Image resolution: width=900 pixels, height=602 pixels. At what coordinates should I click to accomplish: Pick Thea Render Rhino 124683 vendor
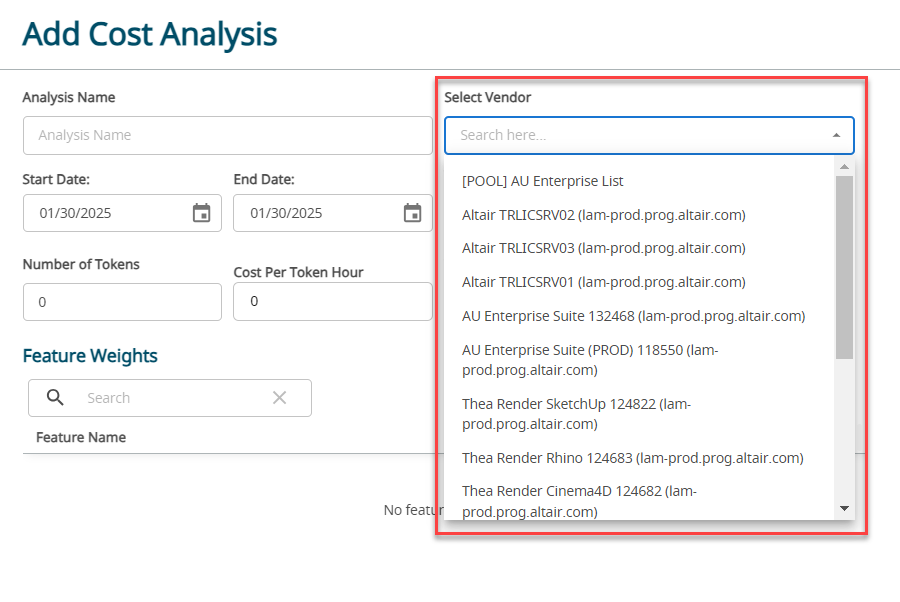tap(639, 458)
